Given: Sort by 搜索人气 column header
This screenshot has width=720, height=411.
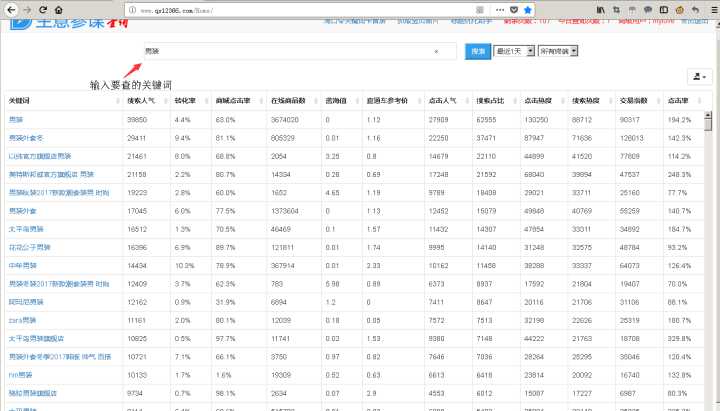Looking at the screenshot, I should (x=141, y=101).
